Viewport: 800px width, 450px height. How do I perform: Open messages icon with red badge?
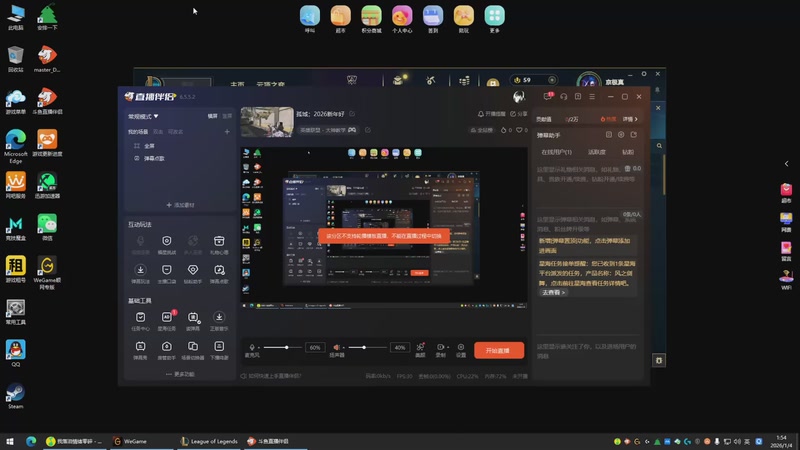pyautogui.click(x=547, y=96)
